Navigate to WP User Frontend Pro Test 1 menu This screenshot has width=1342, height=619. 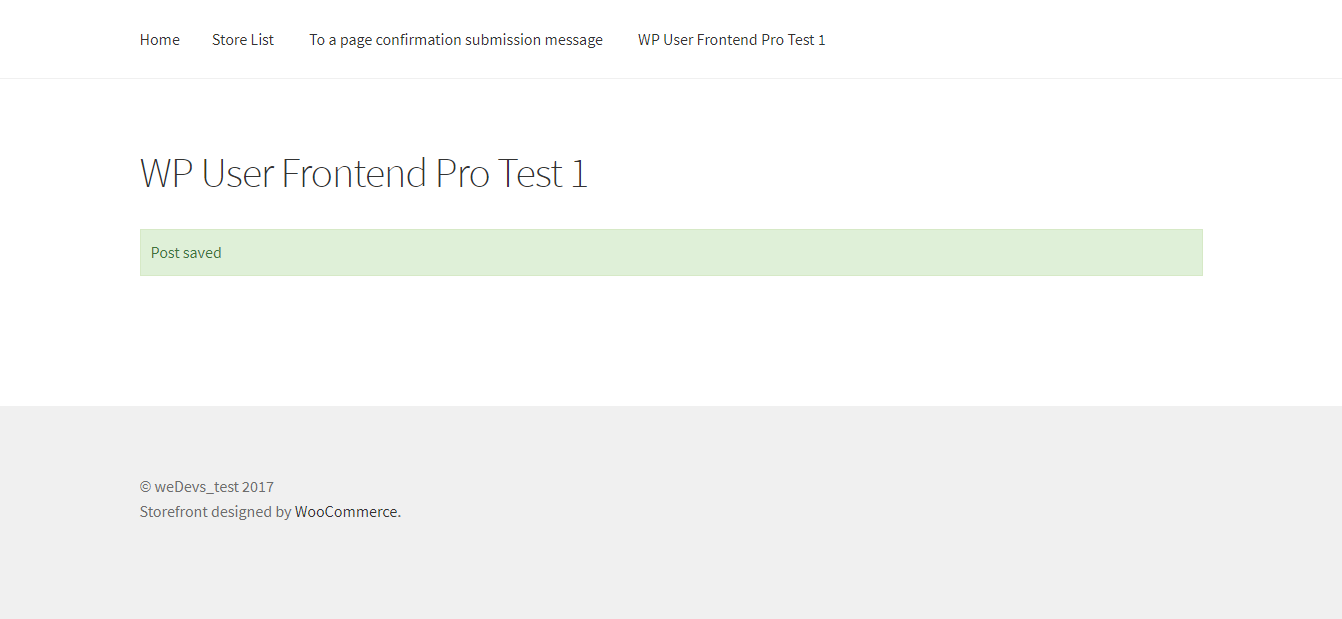731,39
